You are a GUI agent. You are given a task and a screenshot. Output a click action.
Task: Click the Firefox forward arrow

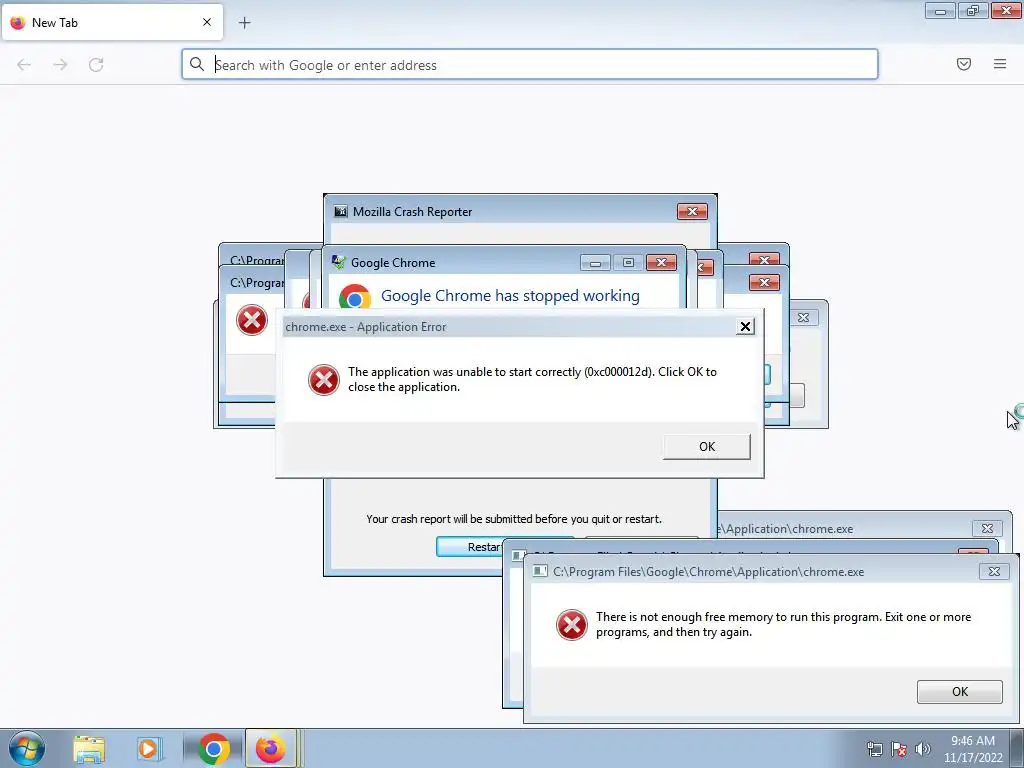(x=60, y=65)
